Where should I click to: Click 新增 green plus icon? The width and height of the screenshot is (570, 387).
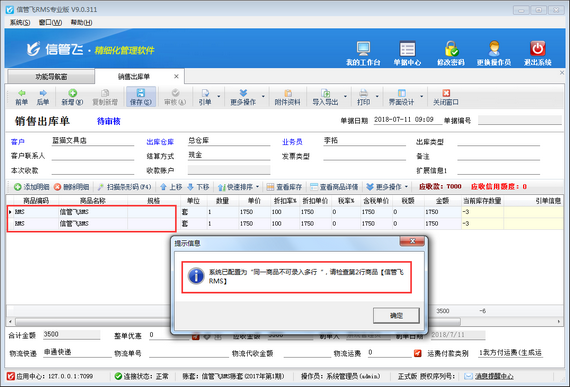pyautogui.click(x=72, y=93)
